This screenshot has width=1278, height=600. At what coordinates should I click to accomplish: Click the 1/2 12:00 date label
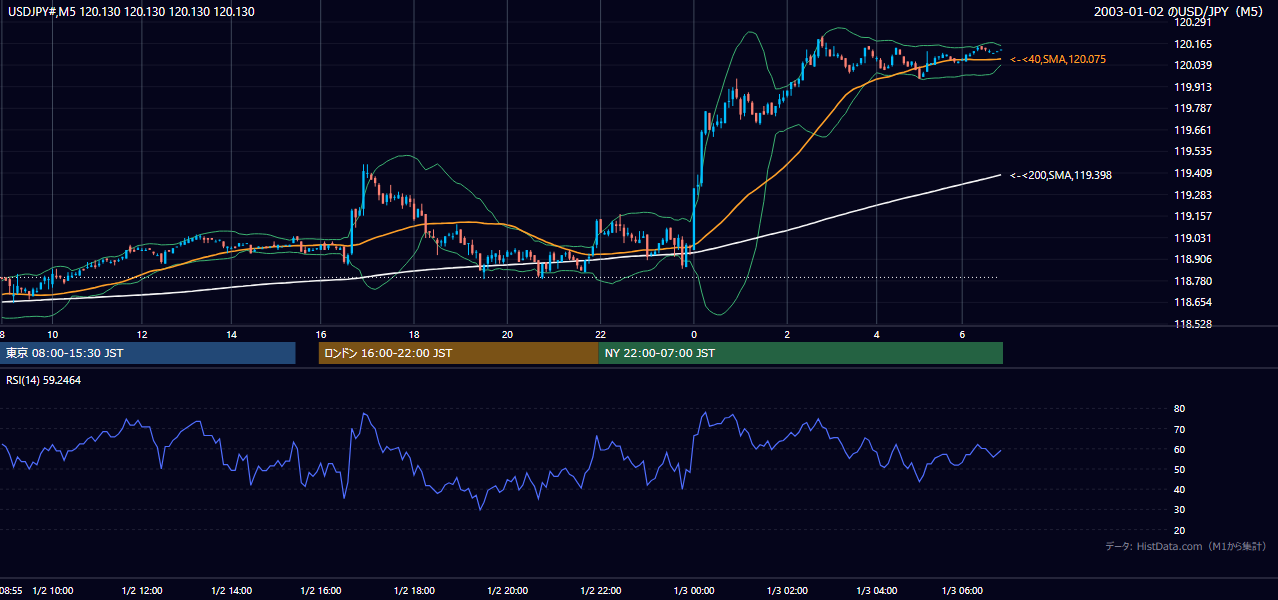pos(142,590)
